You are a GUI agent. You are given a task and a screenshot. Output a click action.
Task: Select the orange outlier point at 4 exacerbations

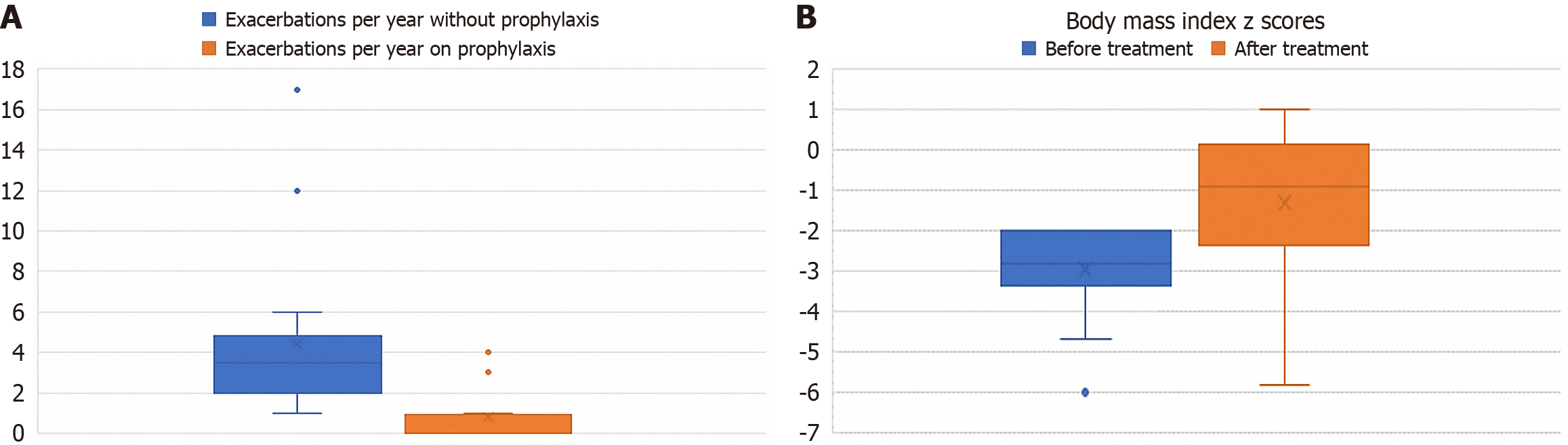pos(488,352)
